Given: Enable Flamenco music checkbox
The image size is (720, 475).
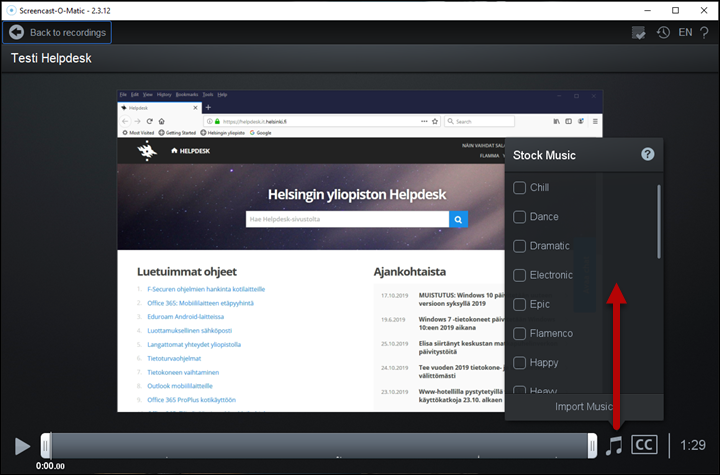Looking at the screenshot, I should (x=519, y=334).
